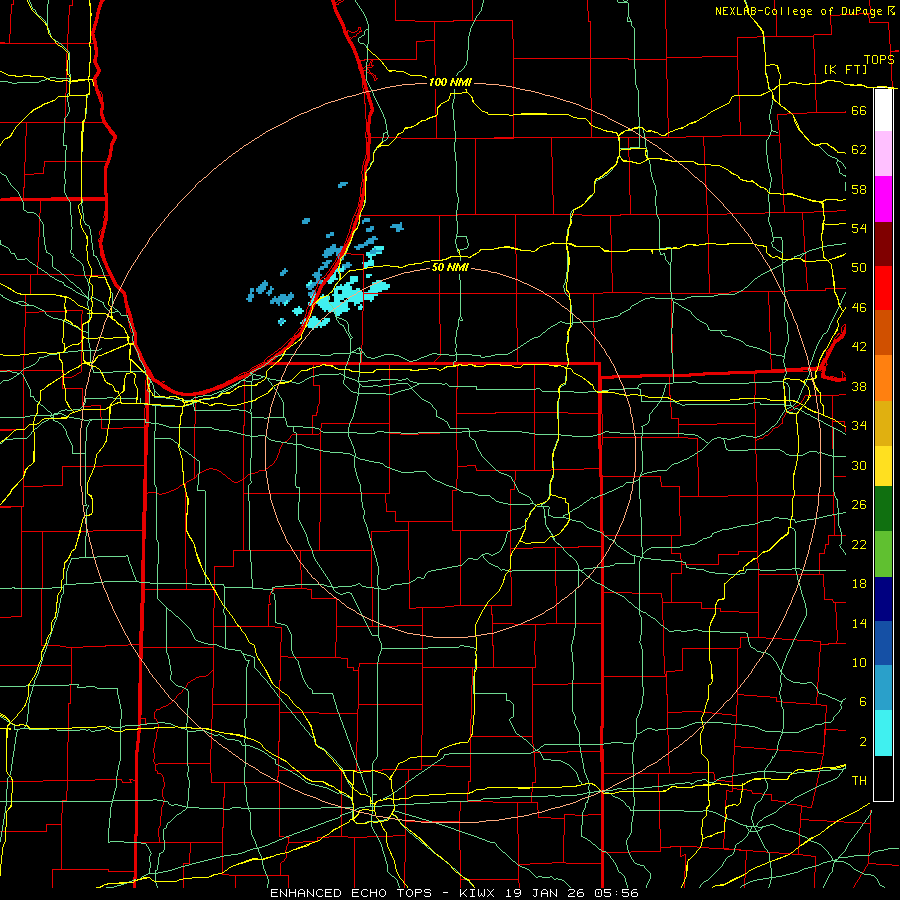Image resolution: width=900 pixels, height=900 pixels.
Task: Click legend value 50
Action: click(x=859, y=268)
